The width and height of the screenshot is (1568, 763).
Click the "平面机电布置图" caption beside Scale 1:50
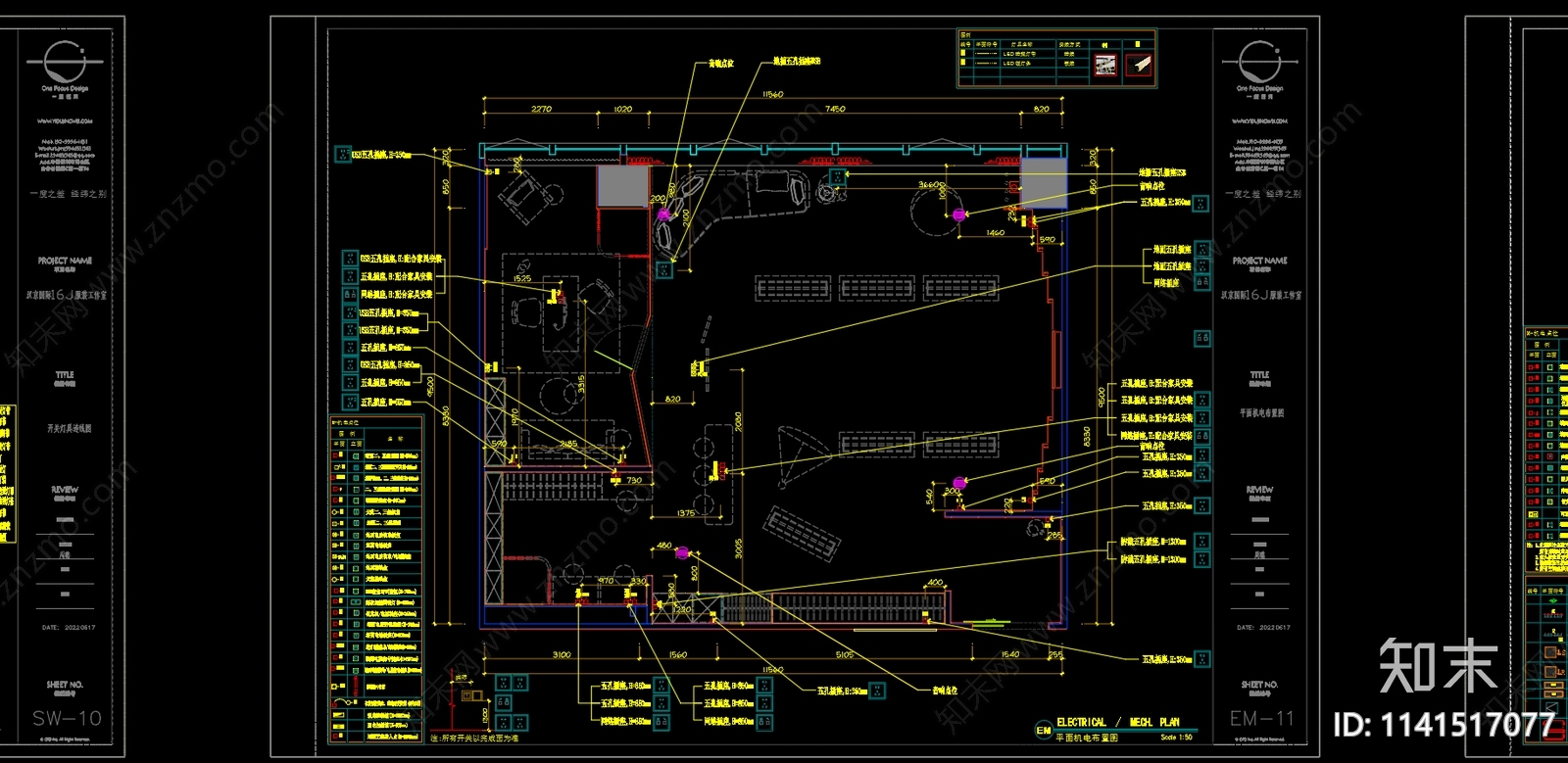coord(1087,737)
